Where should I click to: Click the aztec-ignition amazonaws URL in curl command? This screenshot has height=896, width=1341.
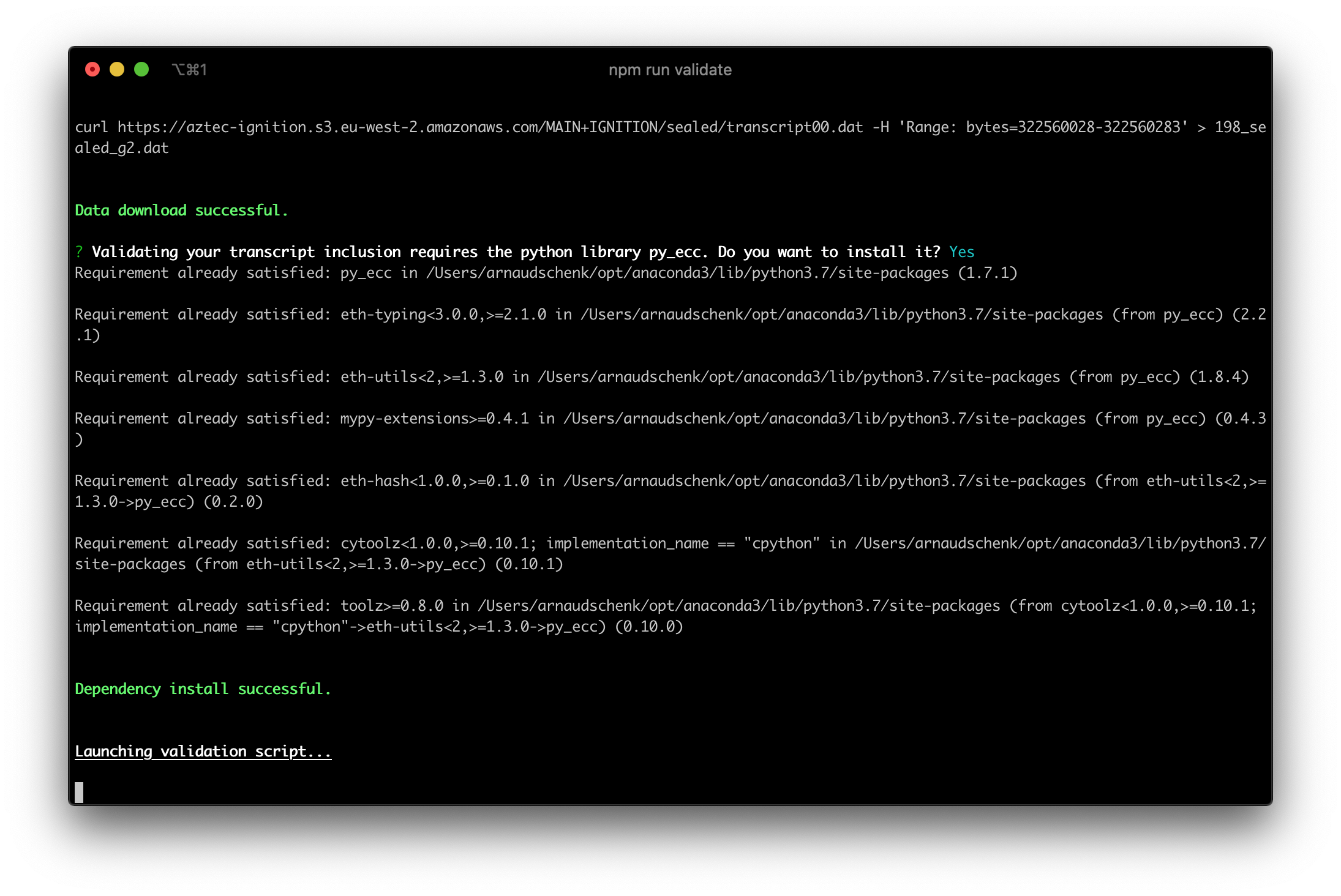coord(490,127)
